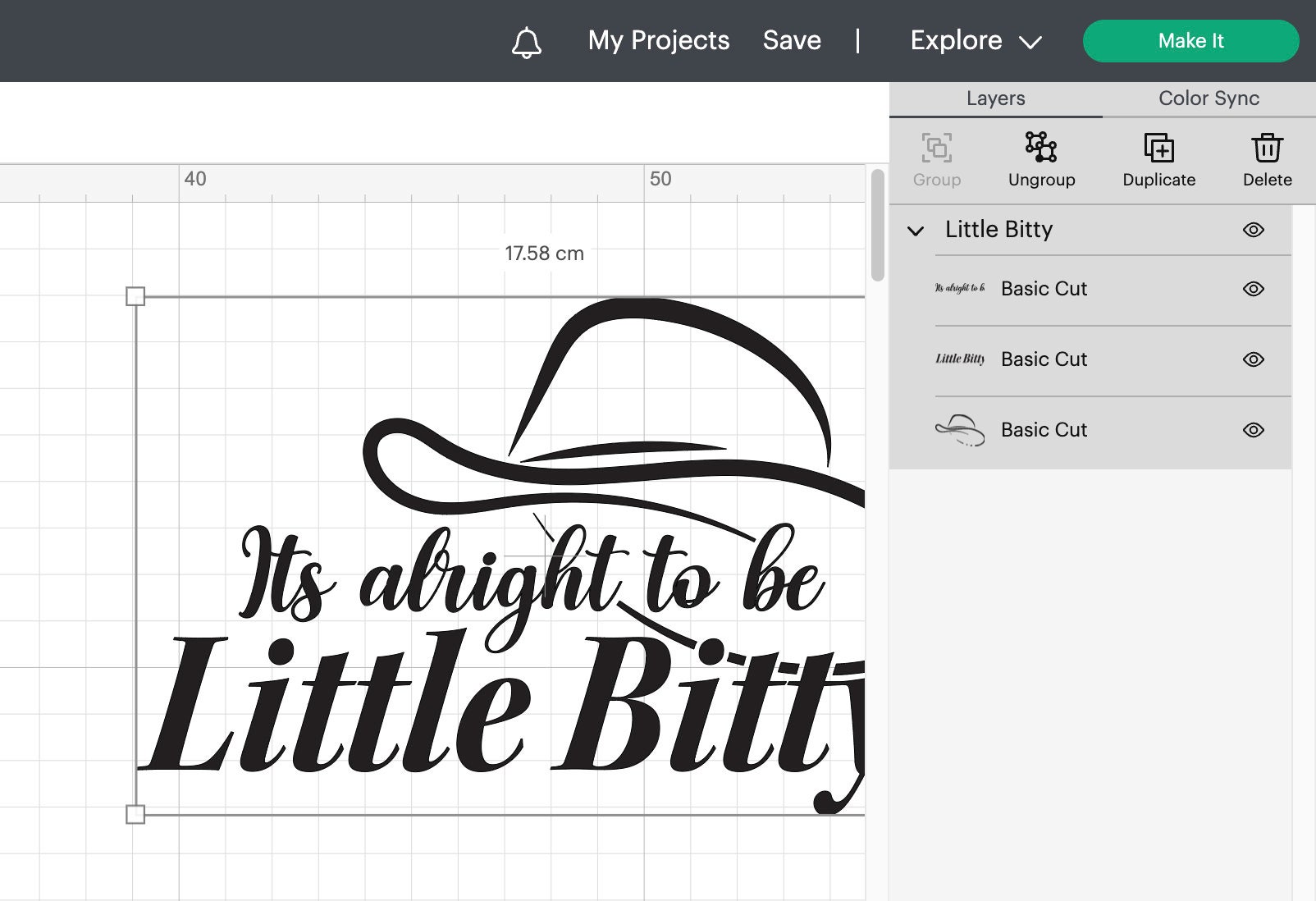The image size is (1316, 901).
Task: Duplicate the selected layer
Action: [x=1158, y=158]
